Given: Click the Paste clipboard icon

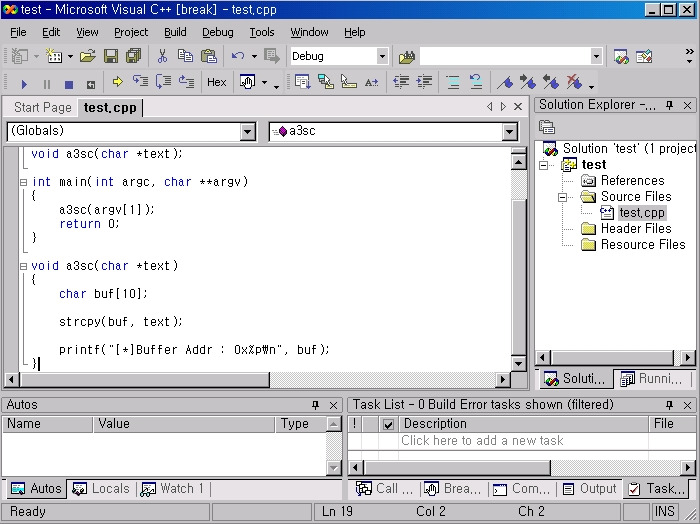Looking at the screenshot, I should [x=208, y=56].
